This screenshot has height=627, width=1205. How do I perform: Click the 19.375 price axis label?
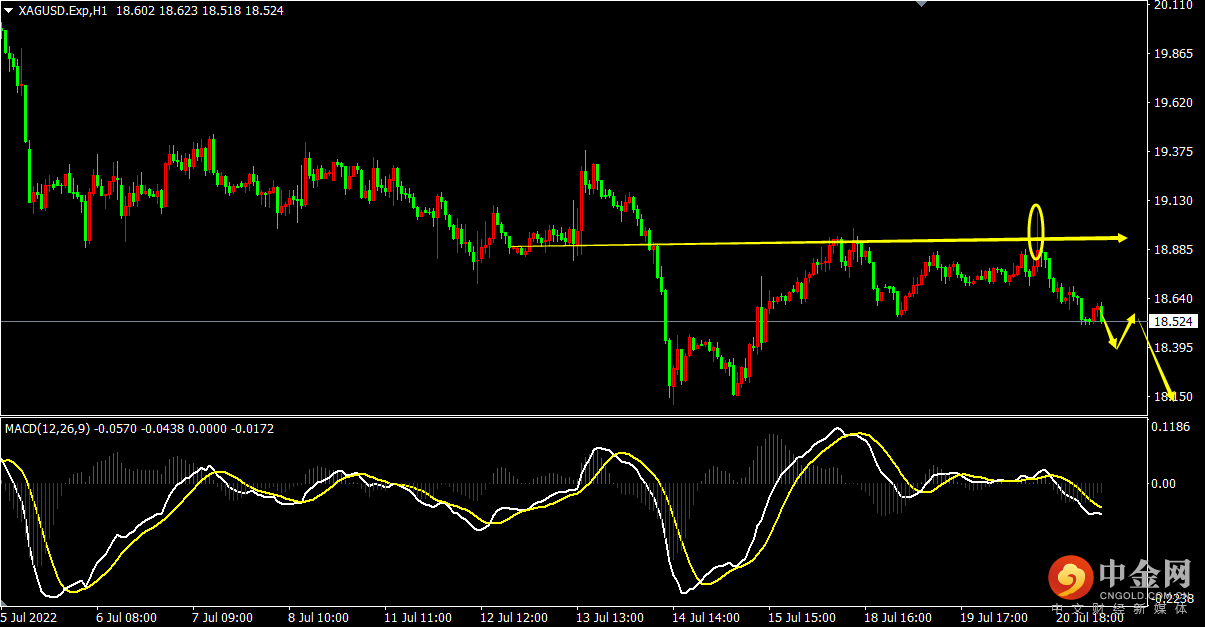(1173, 152)
